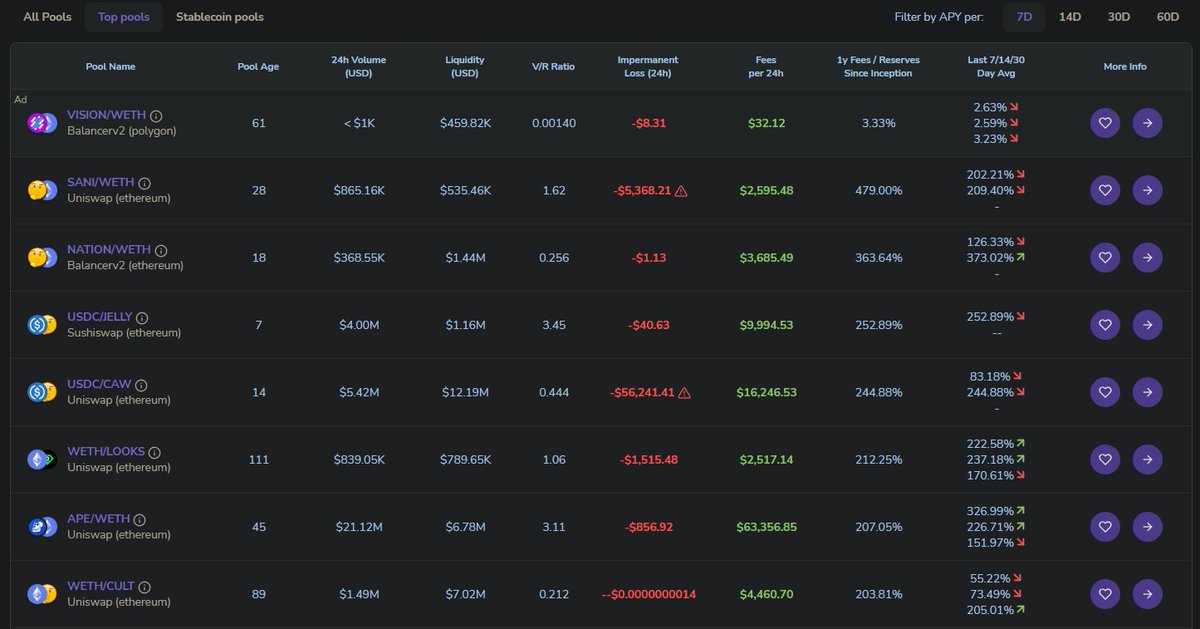Open the WETH/CULT pool link
Image resolution: width=1200 pixels, height=629 pixels.
[x=100, y=587]
